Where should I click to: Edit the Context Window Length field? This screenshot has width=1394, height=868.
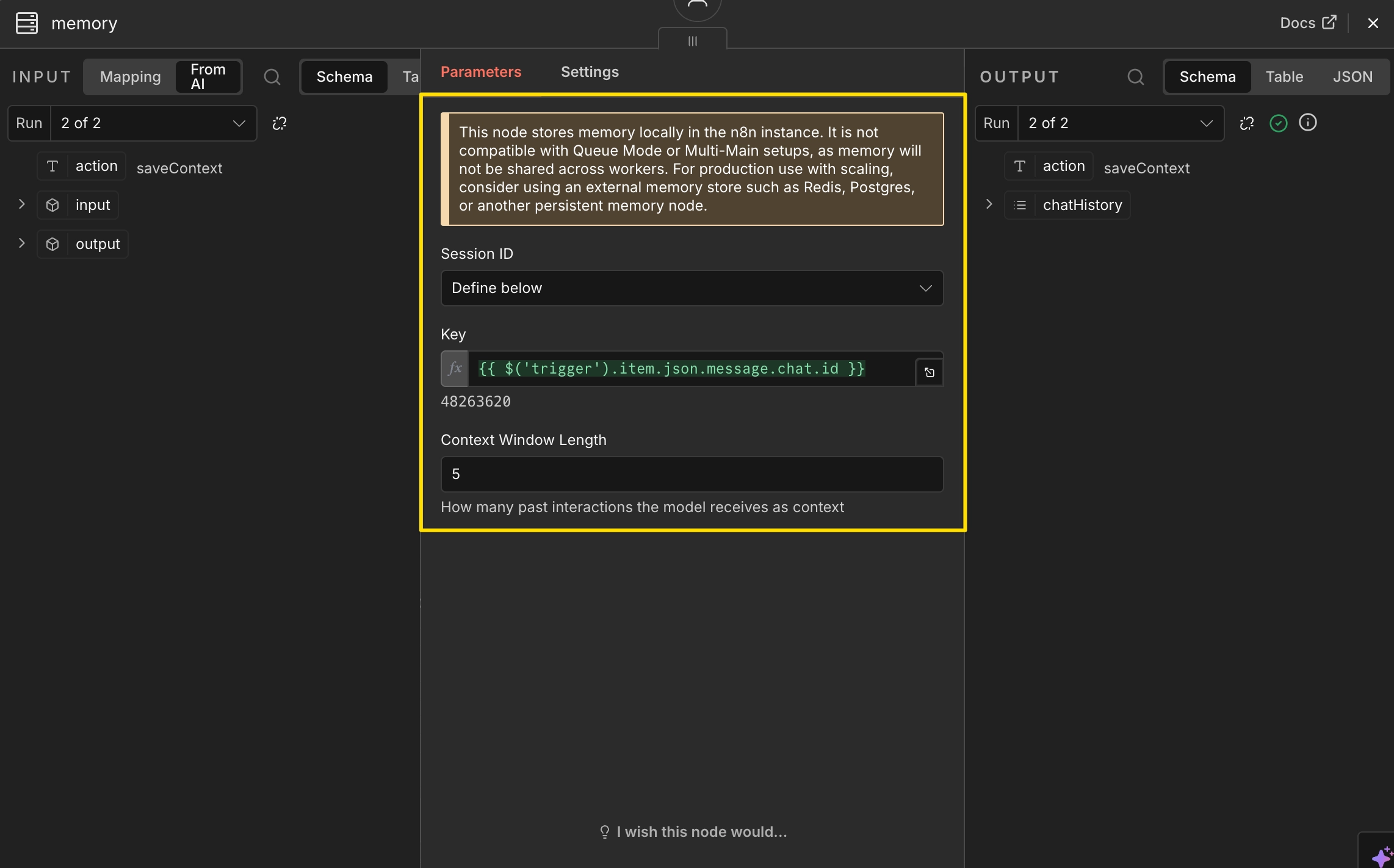(692, 474)
